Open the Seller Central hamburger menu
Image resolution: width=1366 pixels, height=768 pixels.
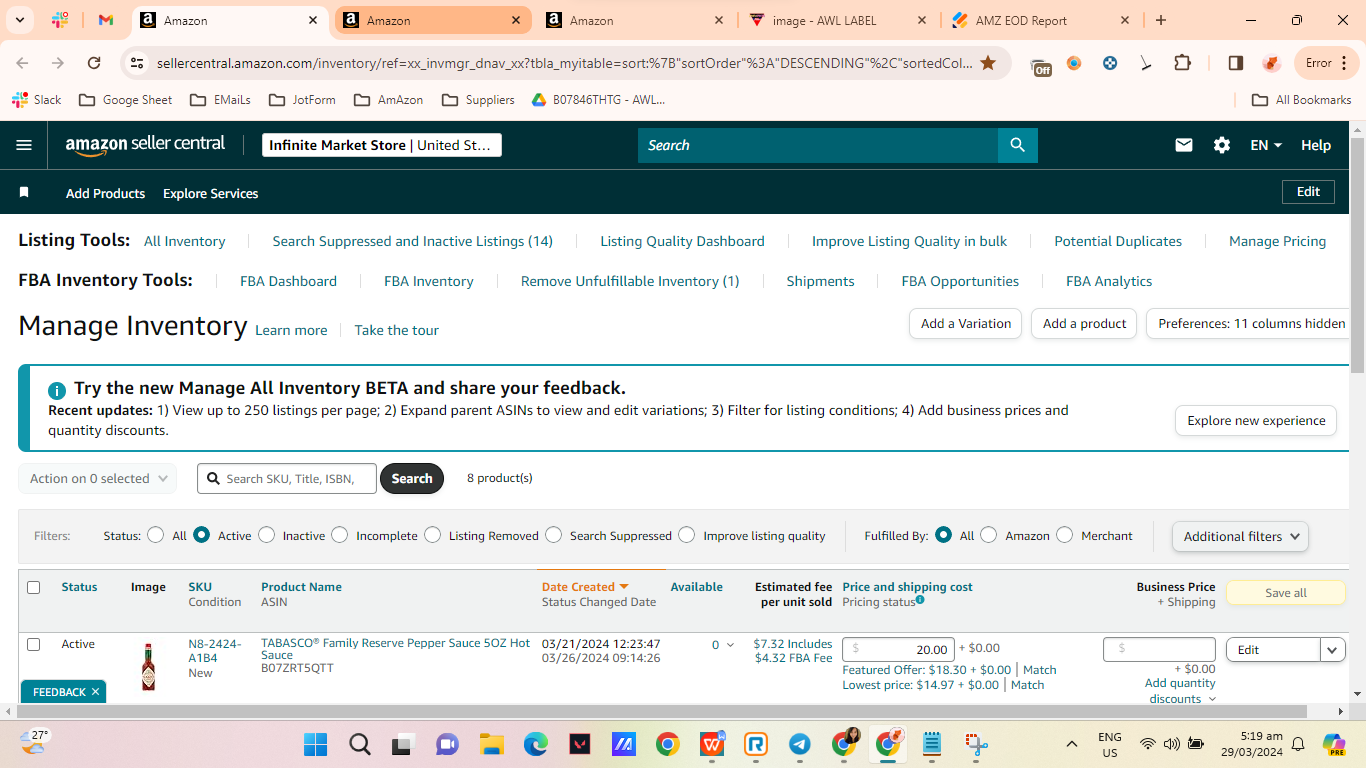point(24,145)
